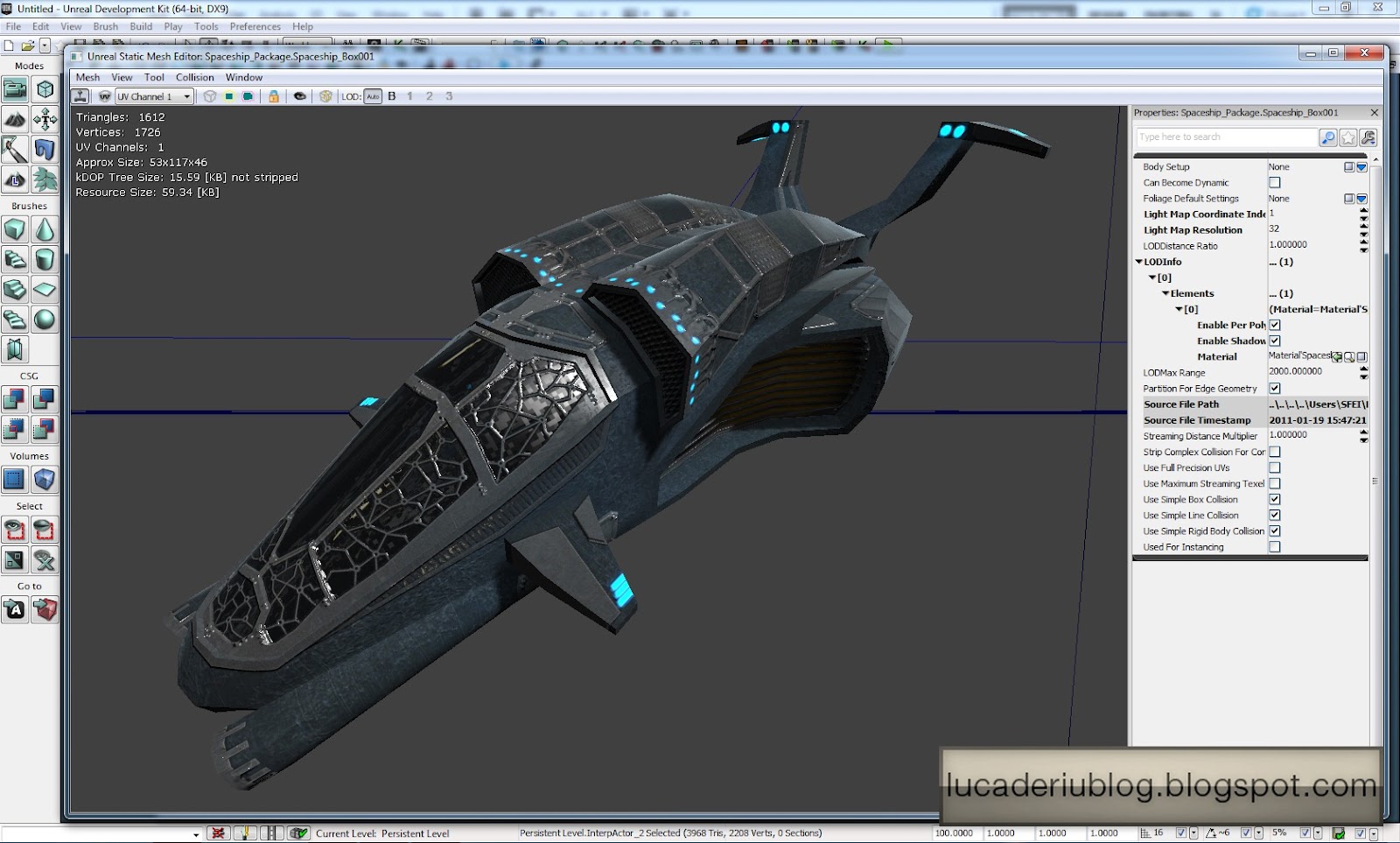Choose the Curved Staircase brush

click(15, 259)
